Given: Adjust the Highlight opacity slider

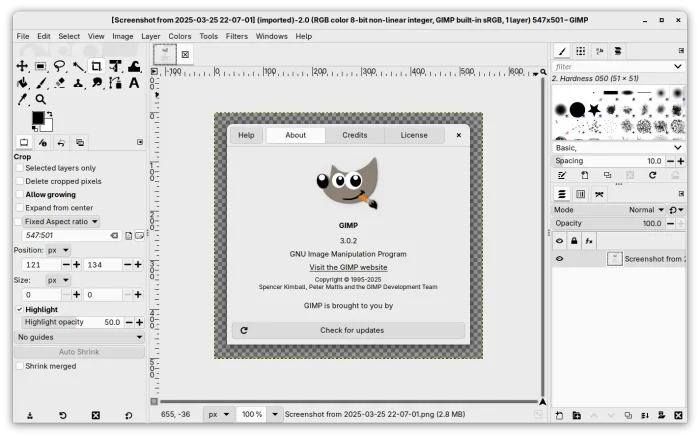Looking at the screenshot, I should 72,322.
